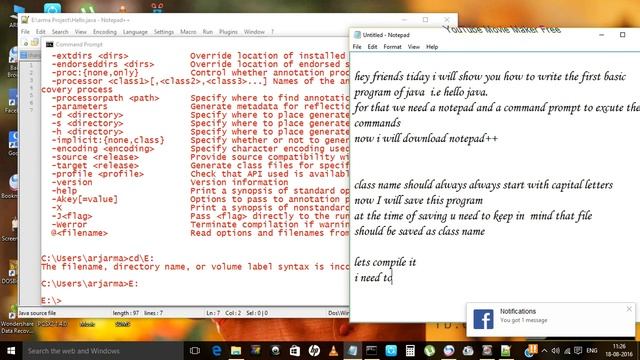Open the Action Center notifications icon
The width and height of the screenshot is (640, 360).
[578, 351]
